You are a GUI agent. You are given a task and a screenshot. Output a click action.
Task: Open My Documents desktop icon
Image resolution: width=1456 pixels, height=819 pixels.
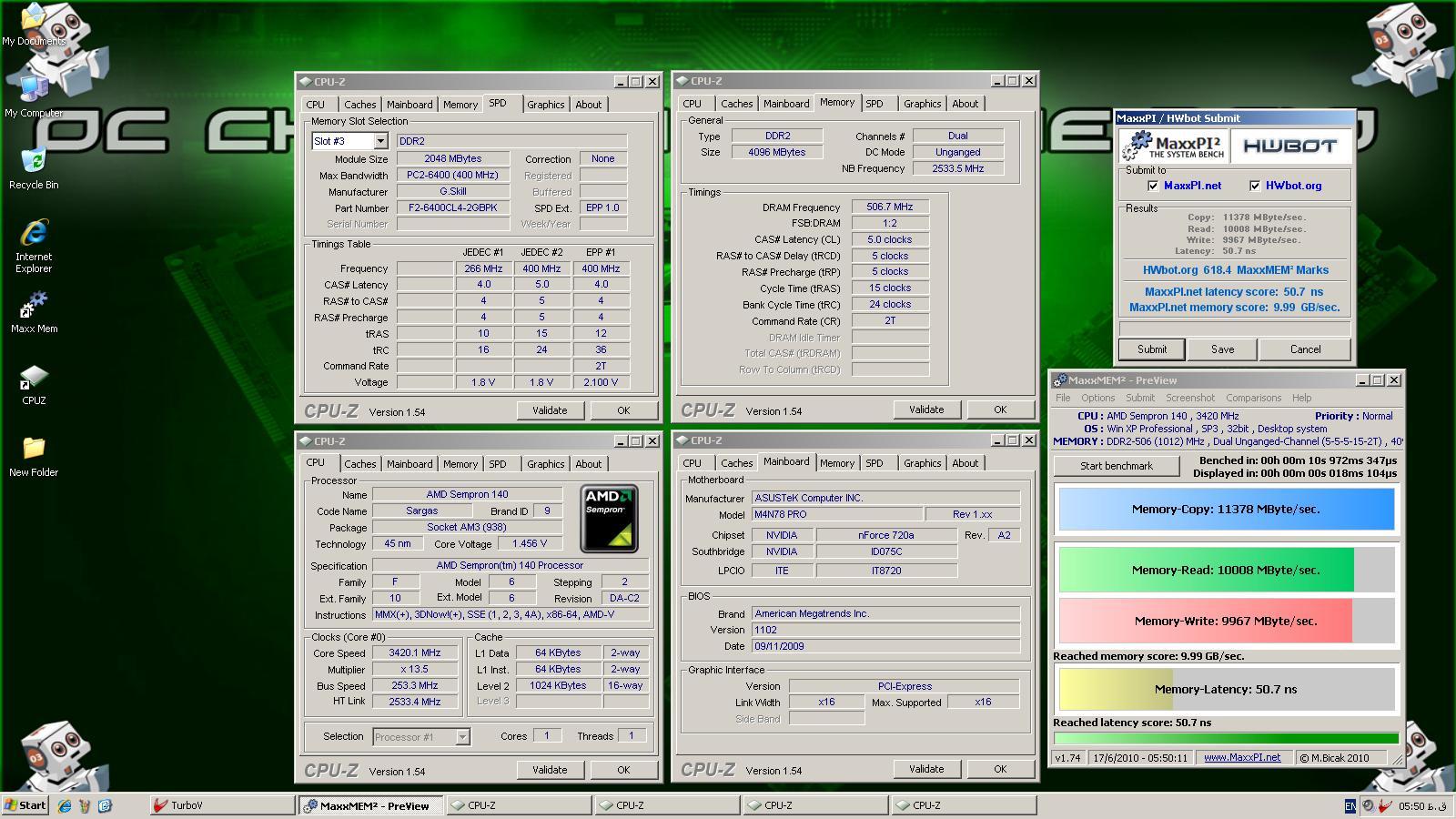[x=34, y=25]
